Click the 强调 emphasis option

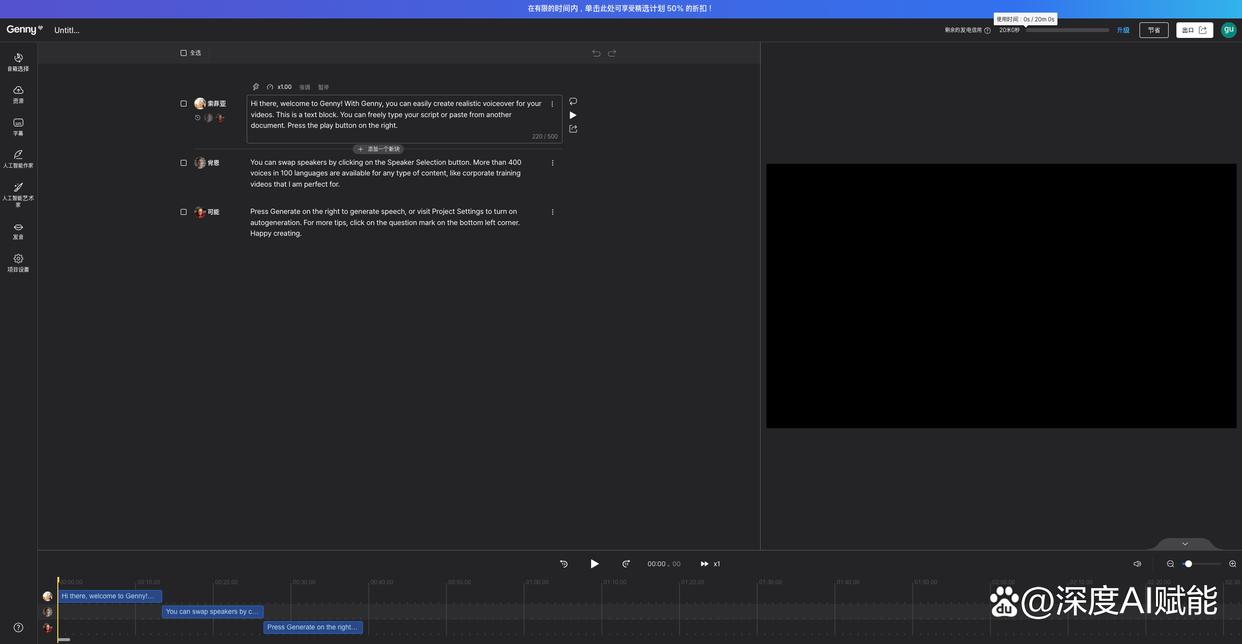pyautogui.click(x=305, y=87)
